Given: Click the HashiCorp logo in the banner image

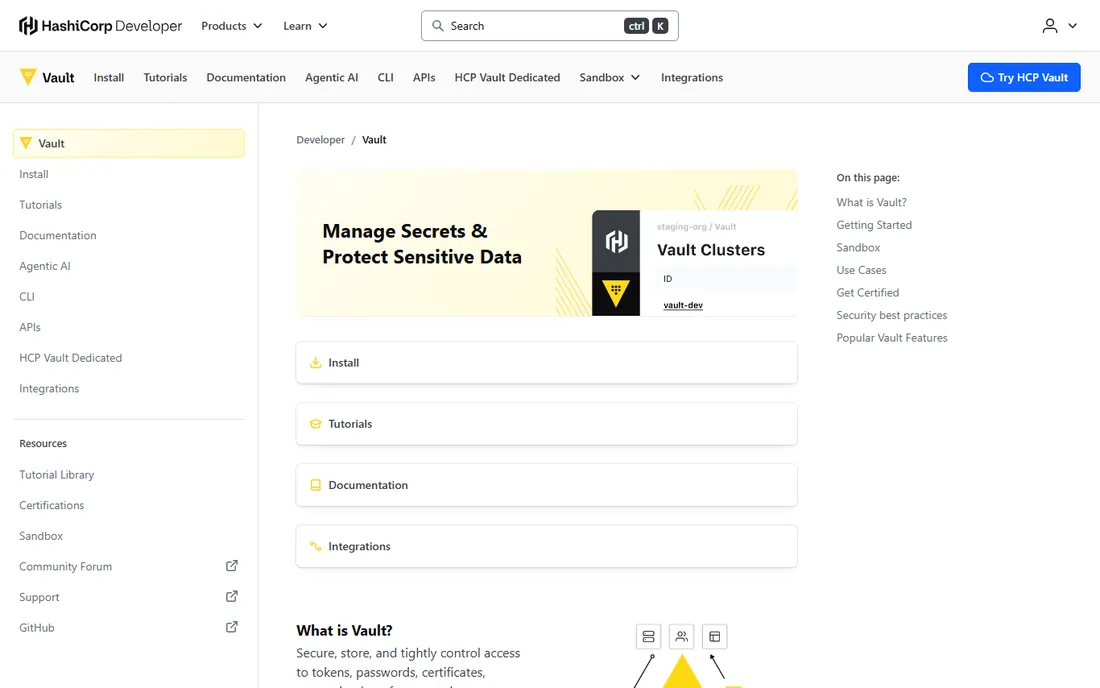Looking at the screenshot, I should pos(616,241).
